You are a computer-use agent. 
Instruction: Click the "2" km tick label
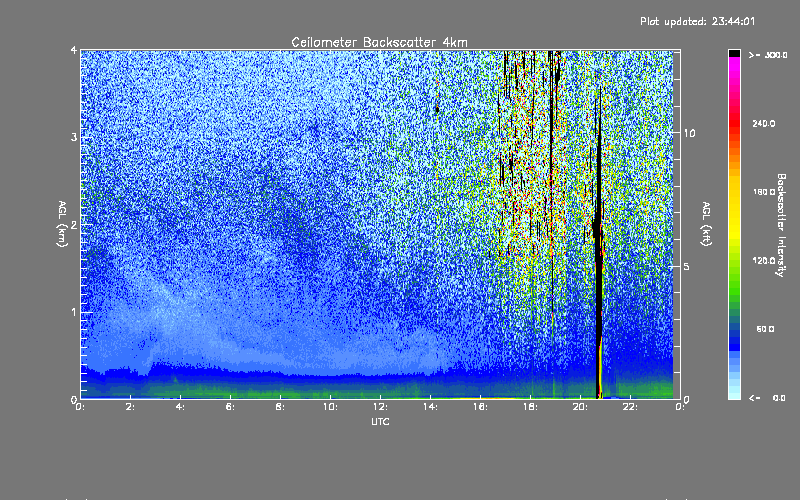pos(74,224)
